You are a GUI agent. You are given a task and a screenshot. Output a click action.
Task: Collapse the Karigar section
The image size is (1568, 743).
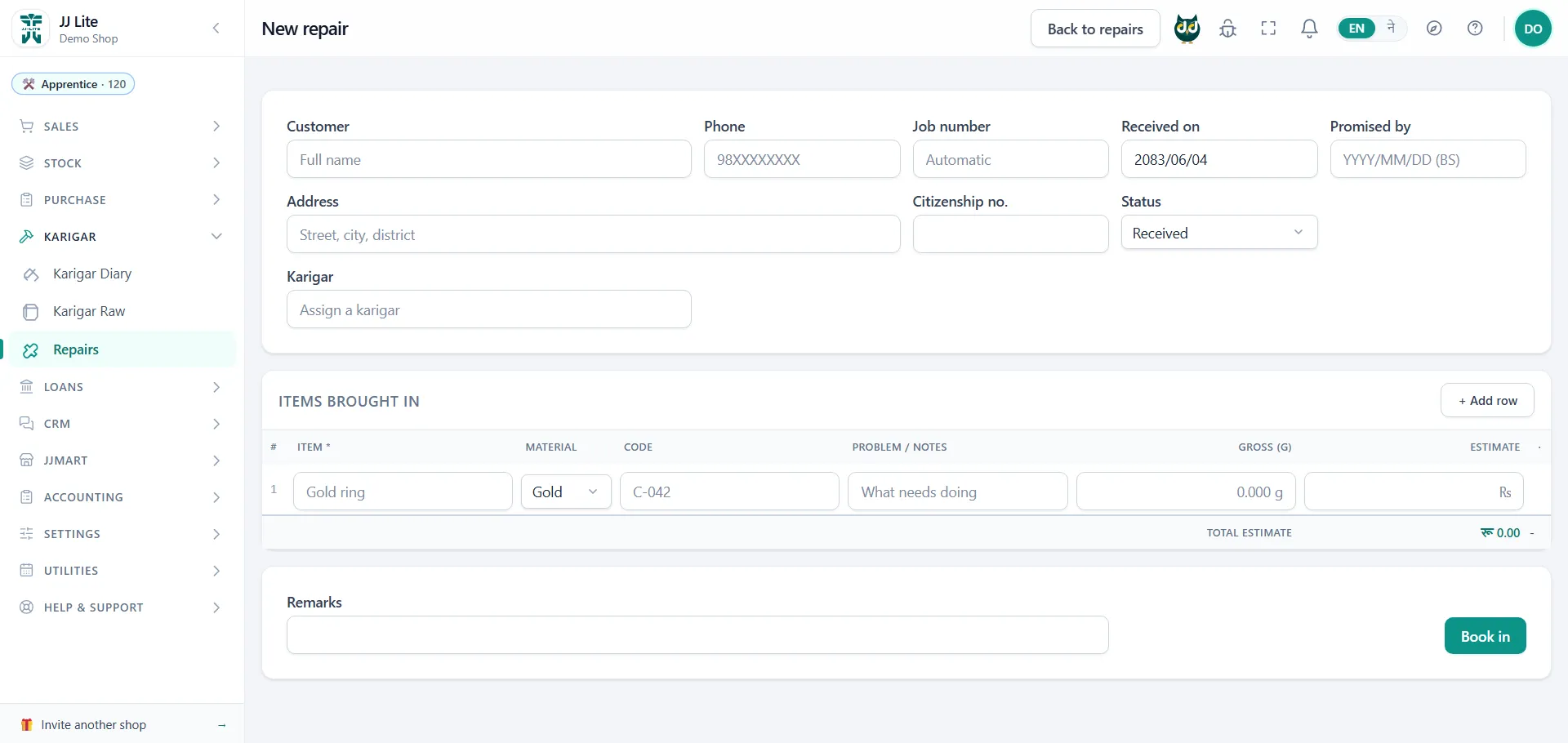[x=121, y=237]
